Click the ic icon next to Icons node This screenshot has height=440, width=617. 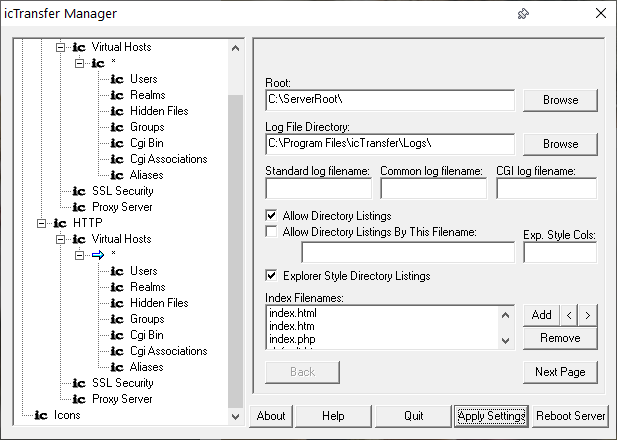pyautogui.click(x=41, y=415)
